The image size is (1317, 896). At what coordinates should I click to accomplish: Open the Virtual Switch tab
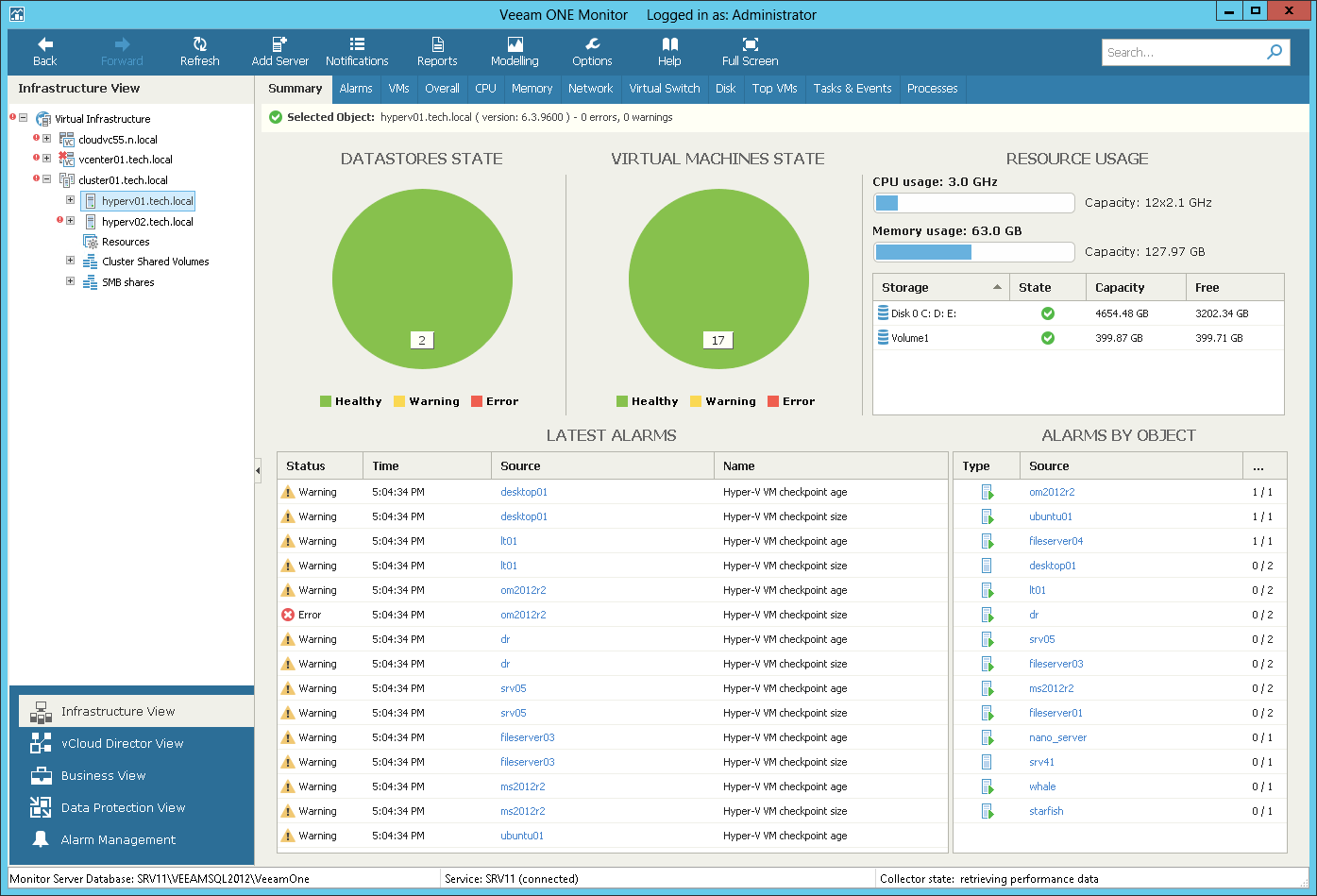[665, 89]
